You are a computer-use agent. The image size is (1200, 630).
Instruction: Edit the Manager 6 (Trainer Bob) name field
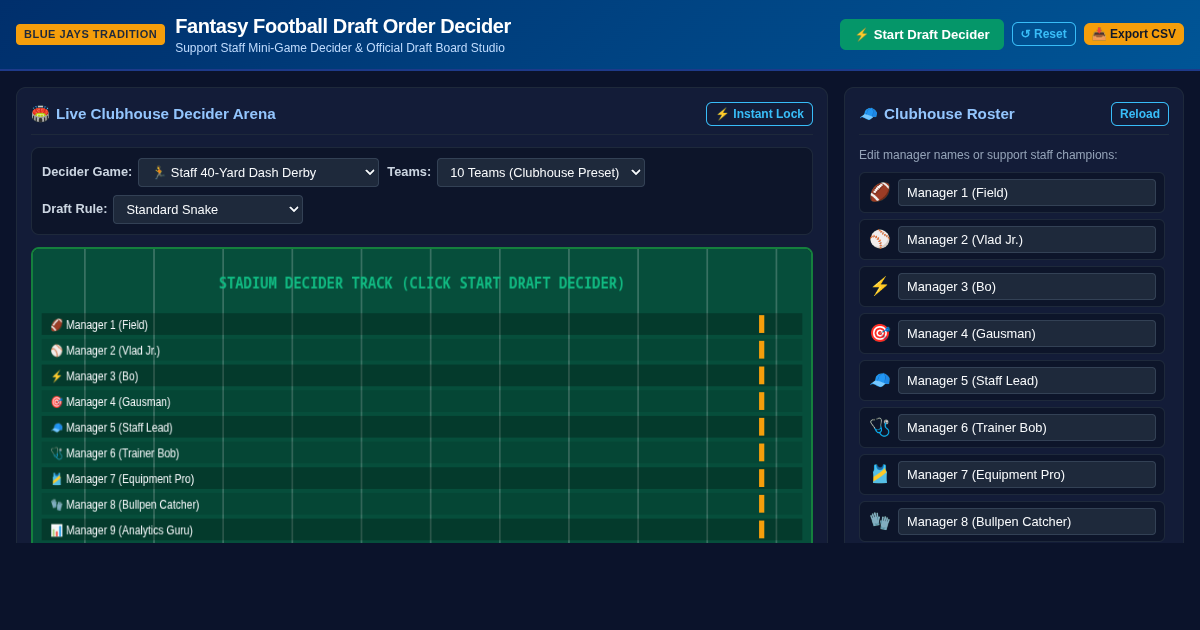(1027, 428)
